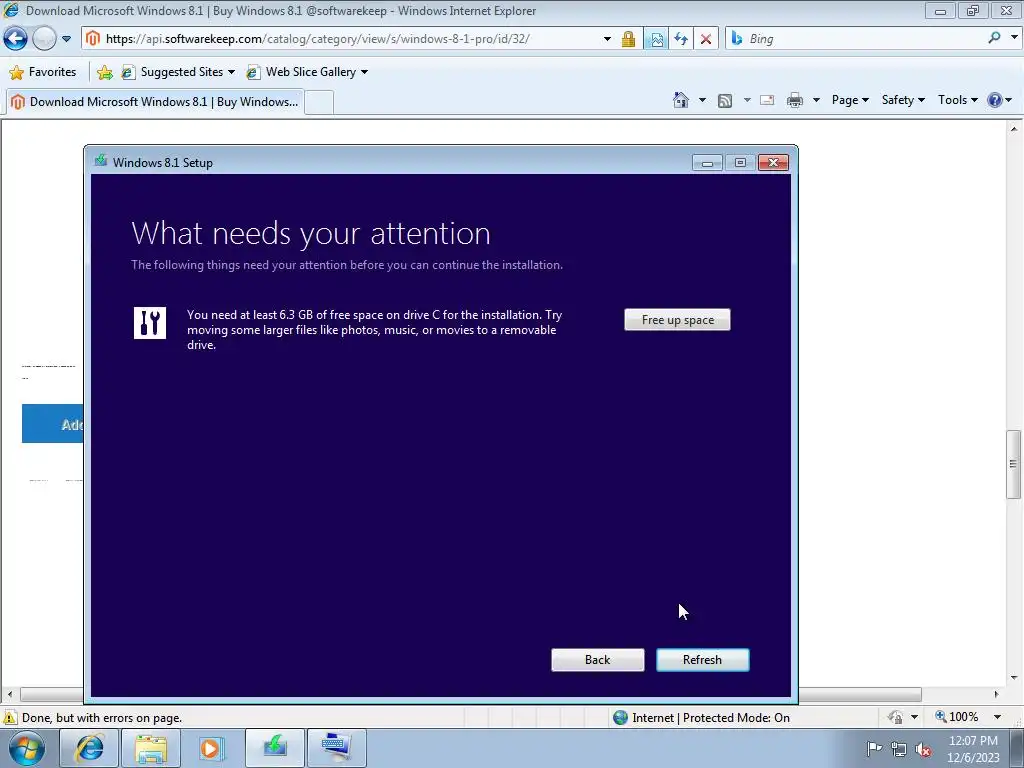
Task: Click the Add to Favorites Bar star icon
Action: point(104,72)
